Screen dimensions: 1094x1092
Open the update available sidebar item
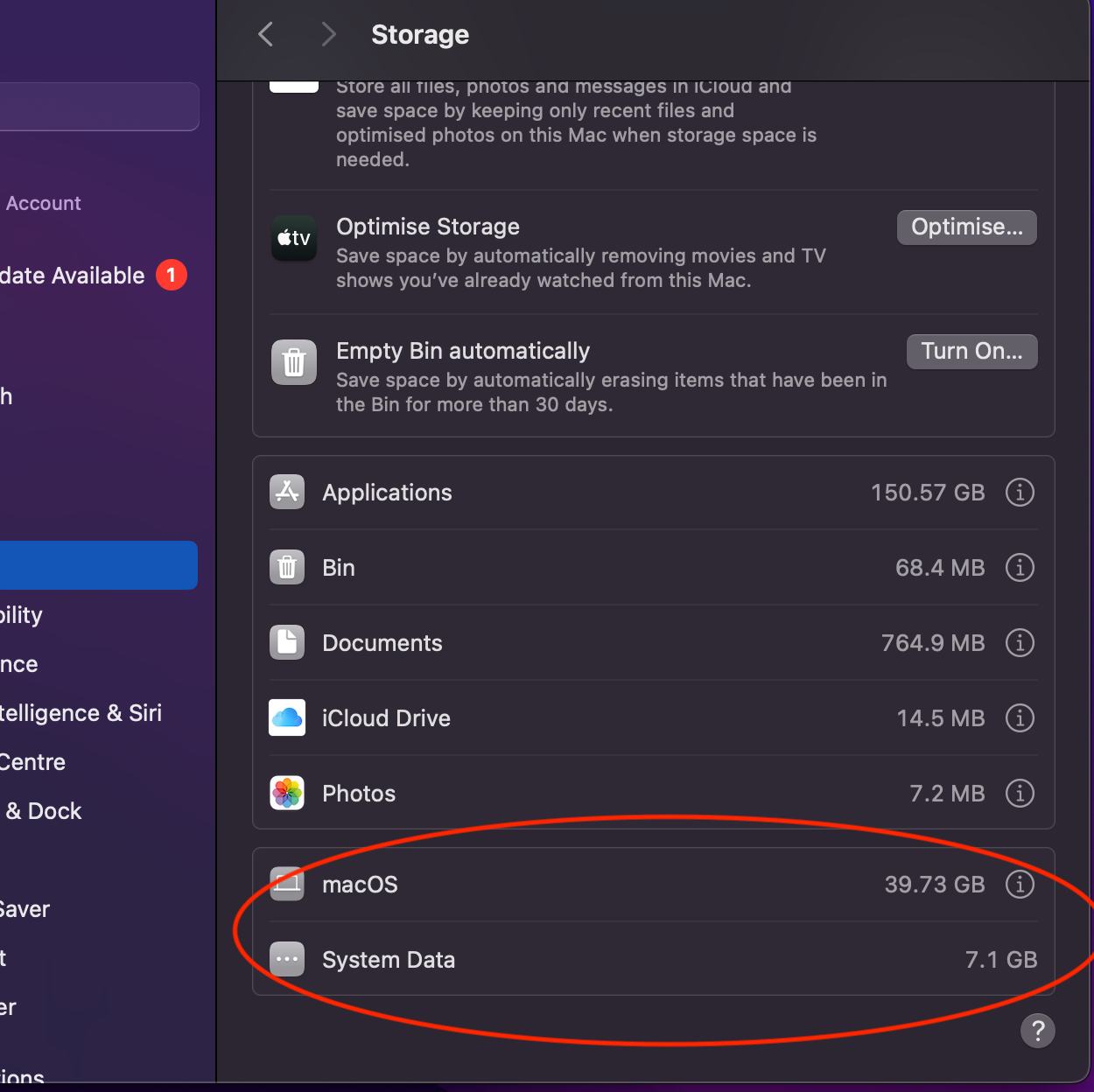pyautogui.click(x=95, y=275)
